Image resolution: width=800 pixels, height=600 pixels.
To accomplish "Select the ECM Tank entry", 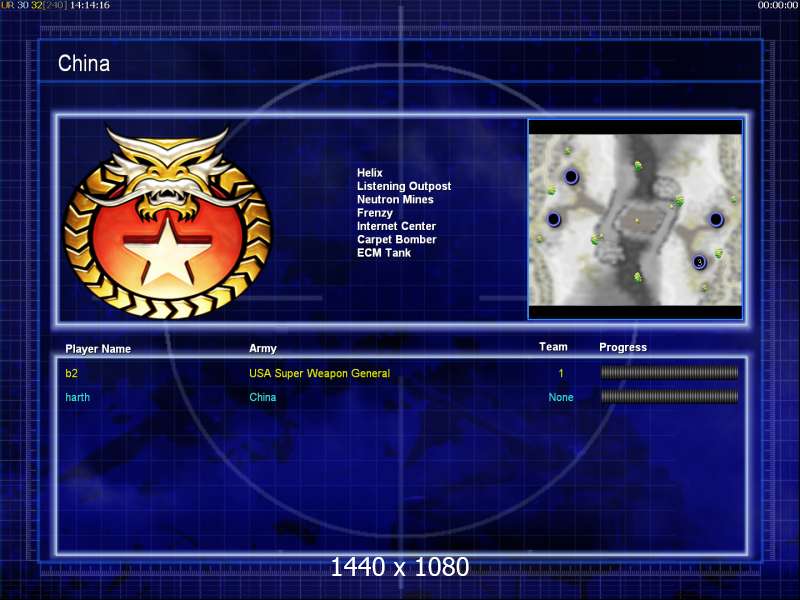I will 384,253.
